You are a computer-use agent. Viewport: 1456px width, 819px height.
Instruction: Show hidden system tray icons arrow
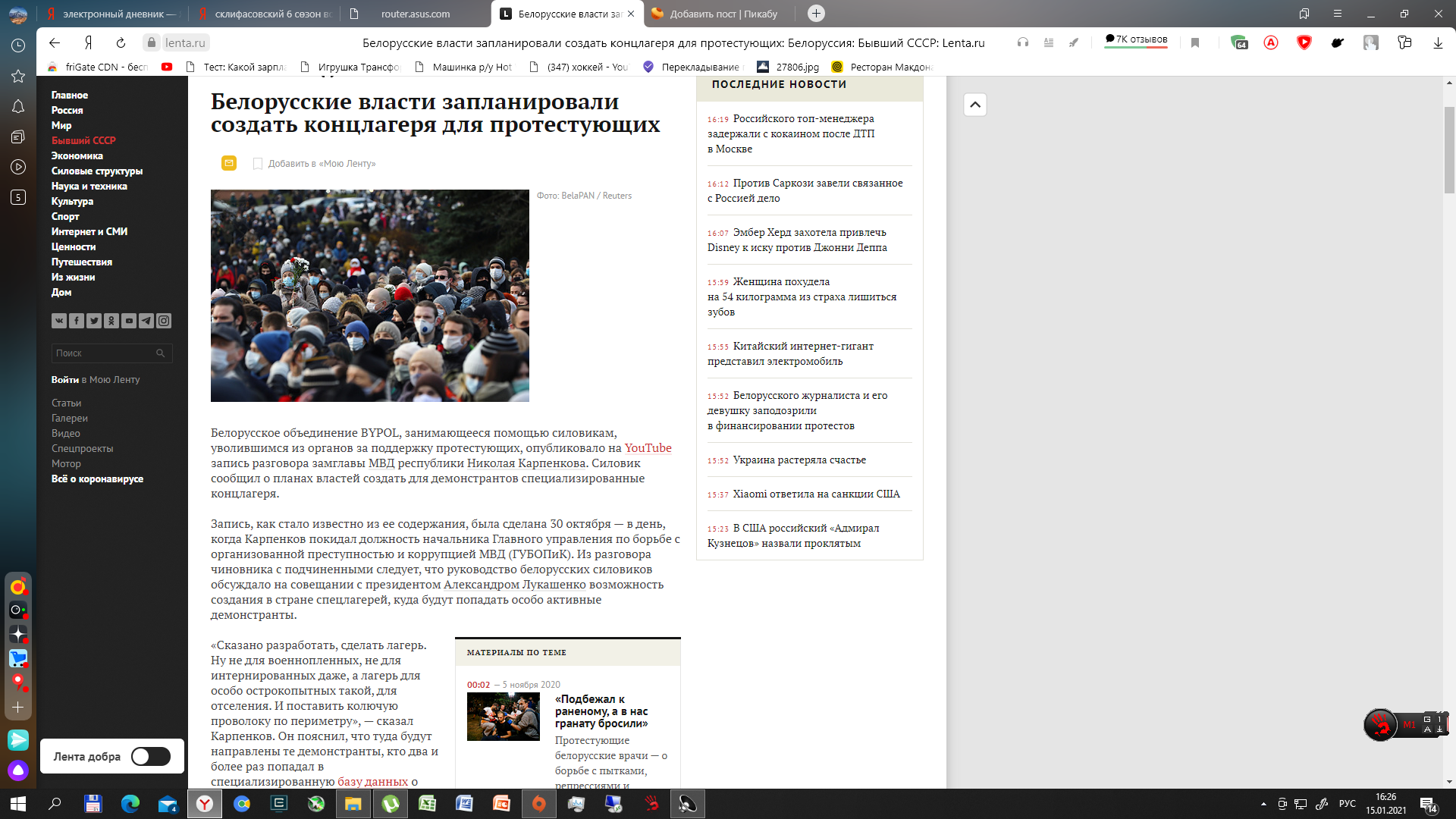(1263, 804)
